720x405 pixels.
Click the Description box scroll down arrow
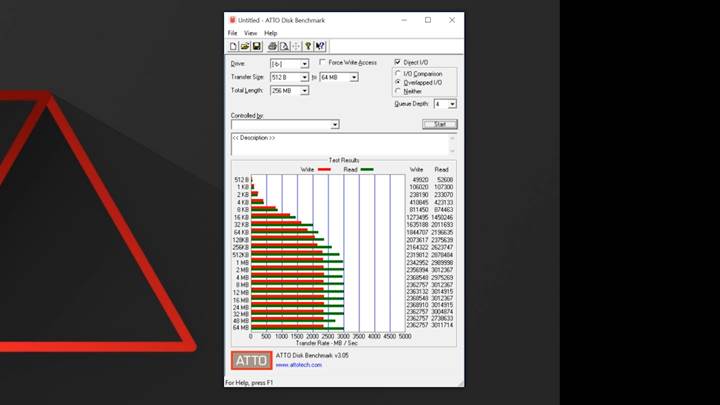pyautogui.click(x=452, y=151)
